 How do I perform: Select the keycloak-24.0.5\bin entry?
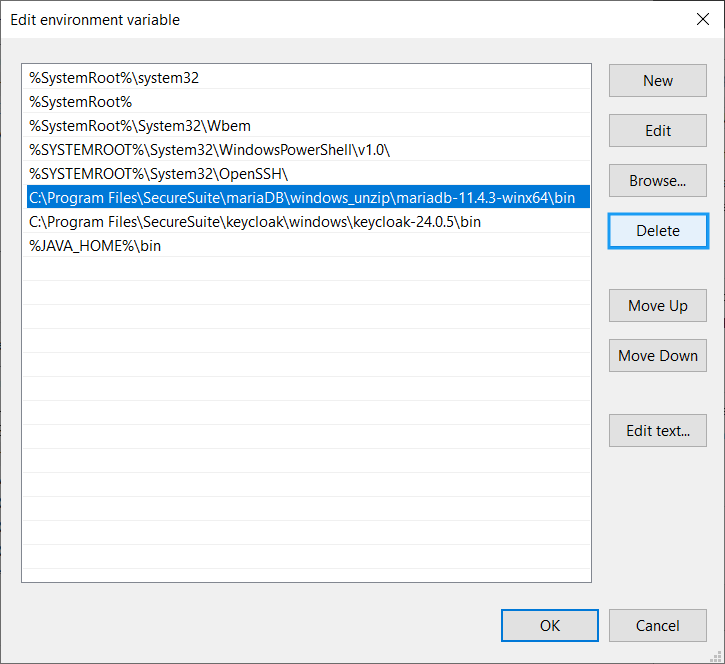point(308,222)
